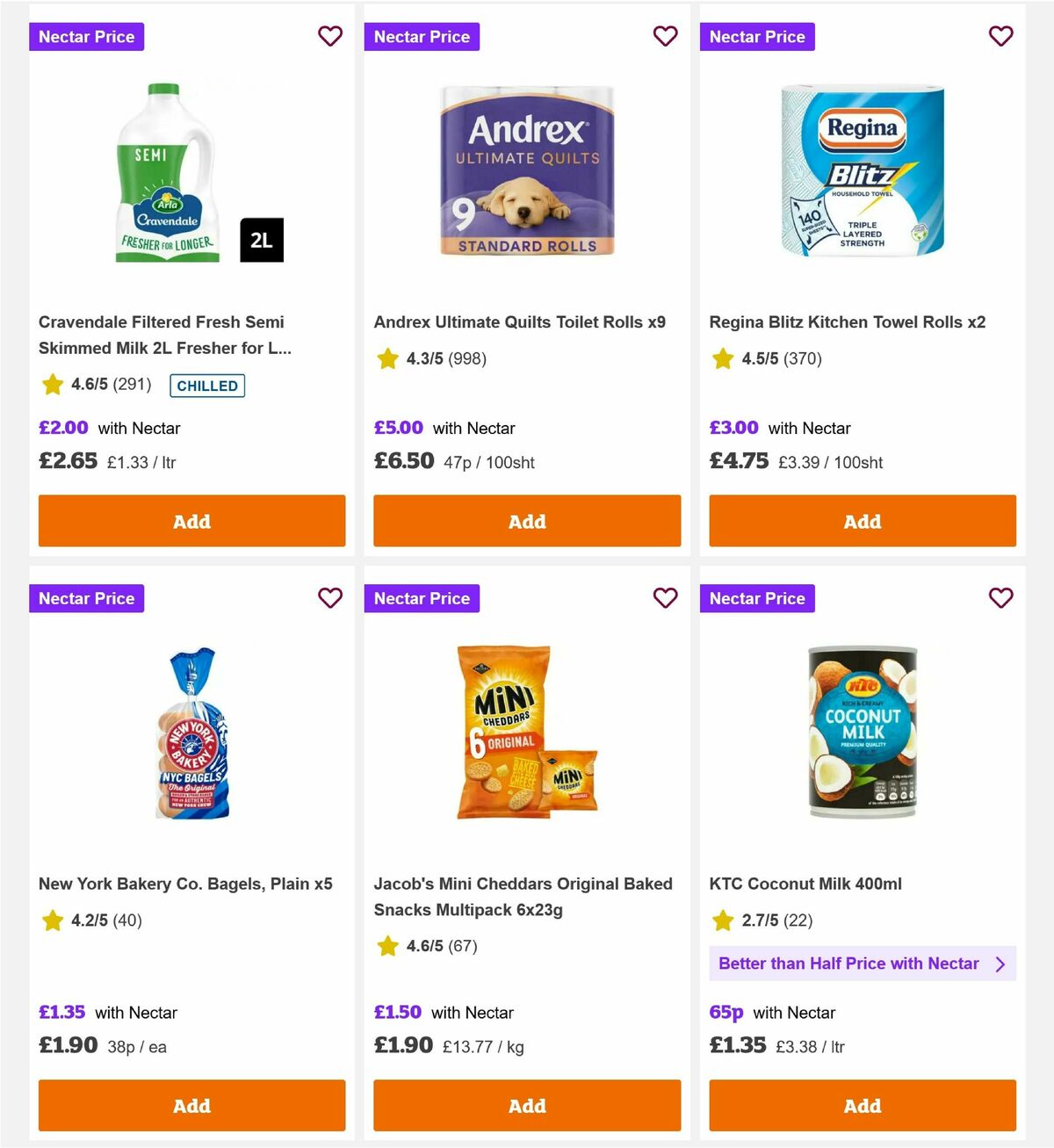Click the Nectar Price badge on Andrex card
Screen dimensions: 1054x1148
click(x=422, y=36)
